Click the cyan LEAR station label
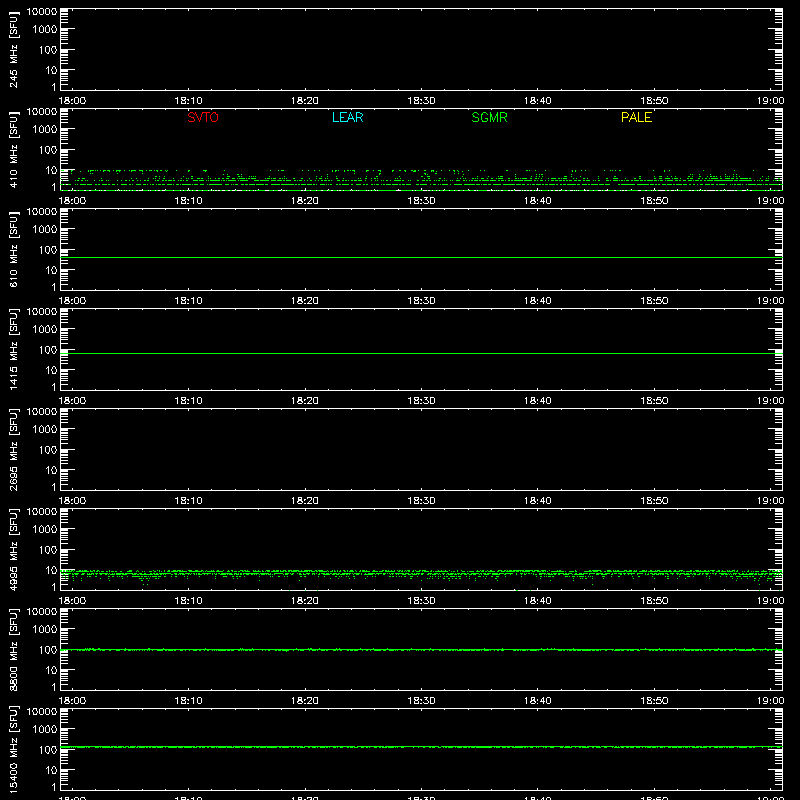The height and width of the screenshot is (800, 800). (347, 117)
